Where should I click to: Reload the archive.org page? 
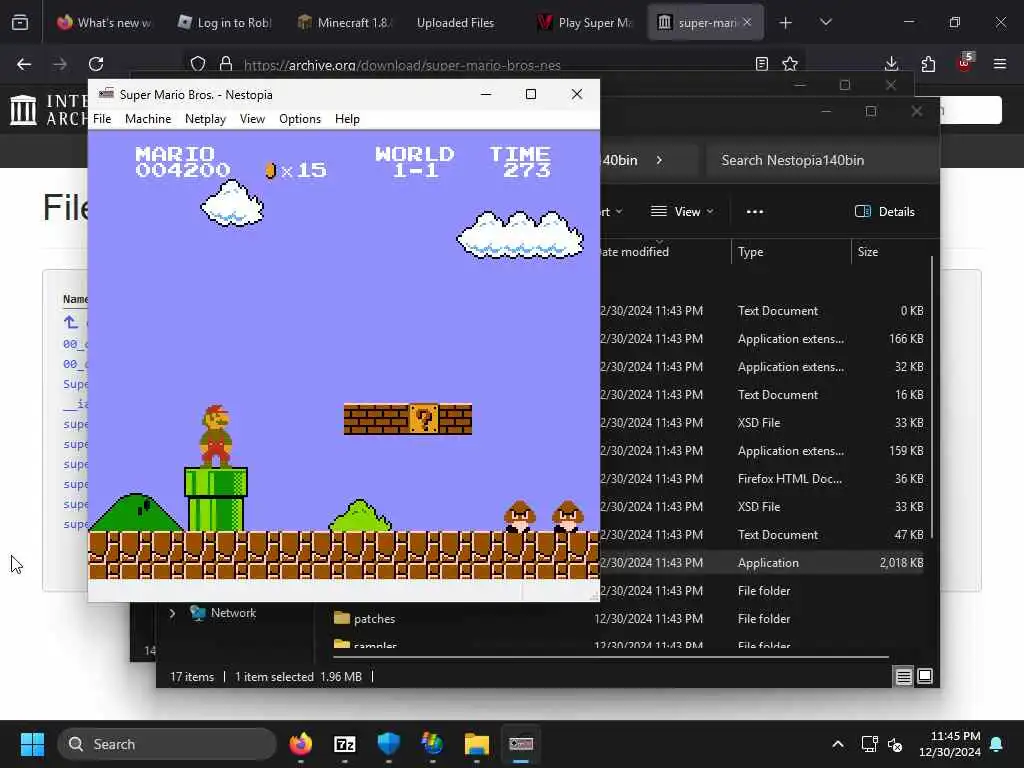(x=96, y=64)
